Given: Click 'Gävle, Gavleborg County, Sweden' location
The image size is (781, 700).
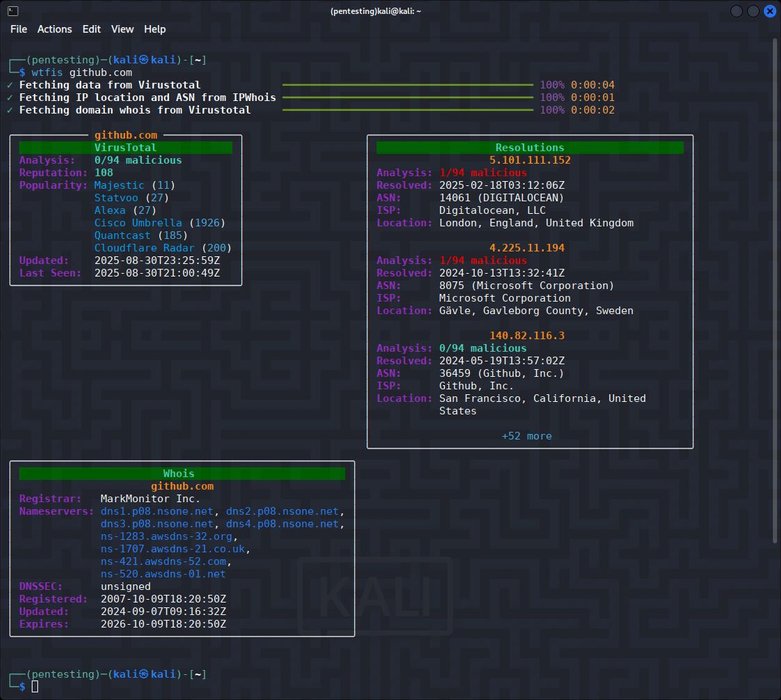Looking at the screenshot, I should [536, 310].
